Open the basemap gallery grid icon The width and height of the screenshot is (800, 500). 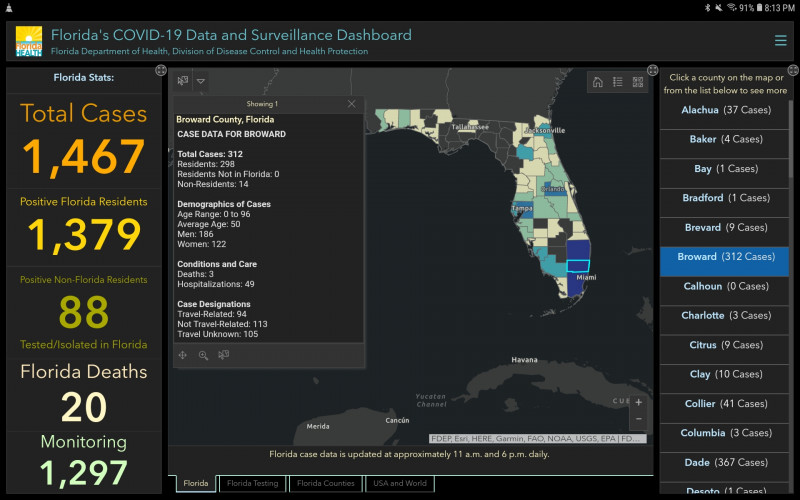(x=637, y=82)
